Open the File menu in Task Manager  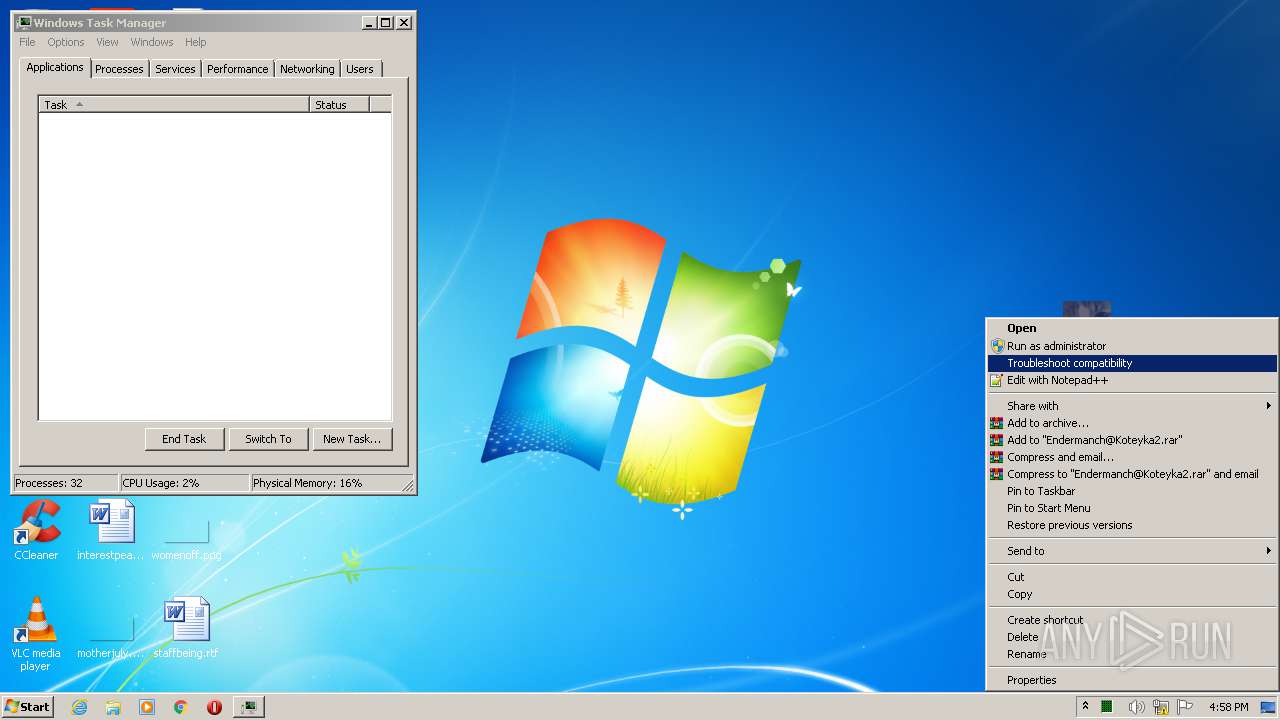27,42
